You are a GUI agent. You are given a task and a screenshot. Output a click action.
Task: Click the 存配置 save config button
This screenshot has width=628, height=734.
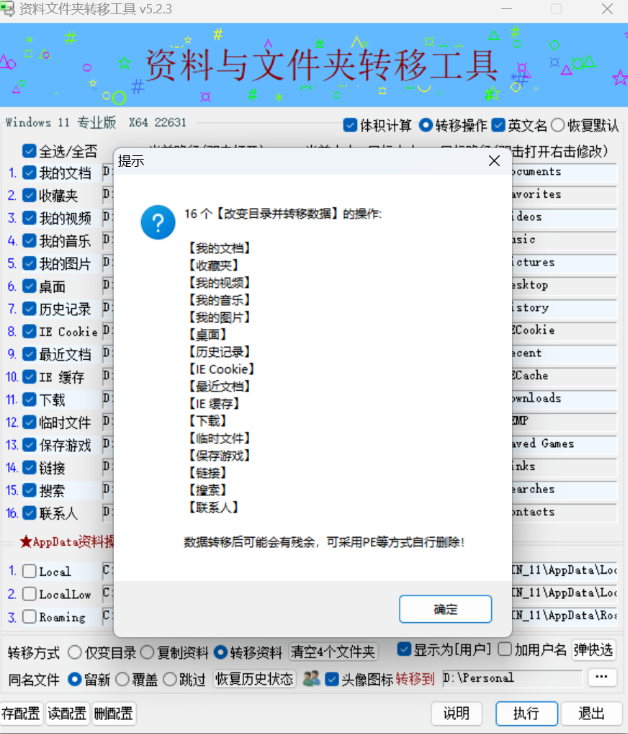[21, 713]
